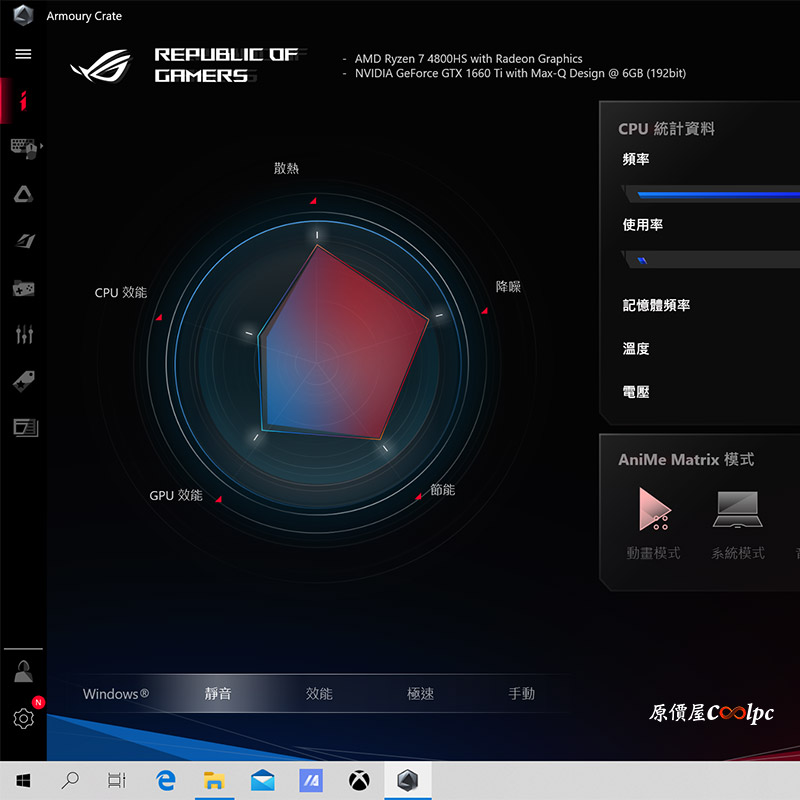Expand the Device submenu arrow
This screenshot has height=800, width=800.
[x=41, y=145]
